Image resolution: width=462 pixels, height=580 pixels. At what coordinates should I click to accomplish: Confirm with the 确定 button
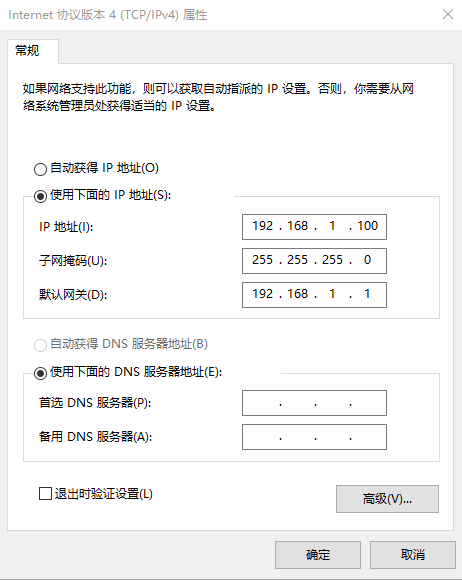pyautogui.click(x=318, y=555)
